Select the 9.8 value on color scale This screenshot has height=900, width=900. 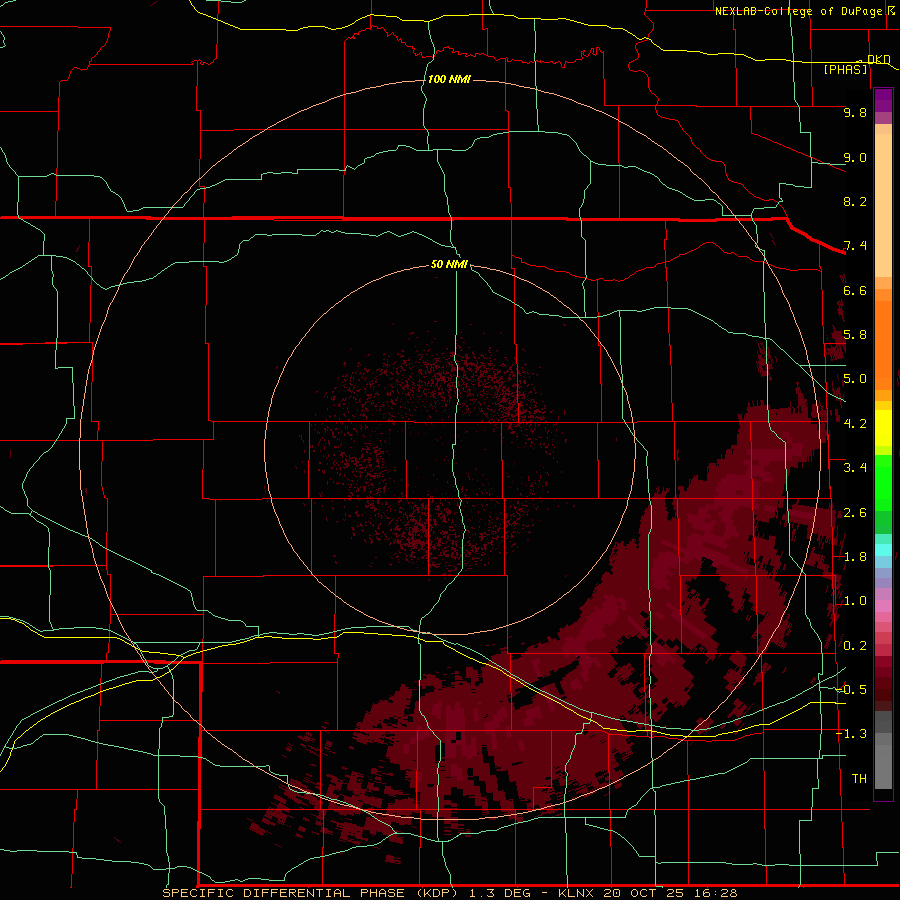tap(855, 112)
